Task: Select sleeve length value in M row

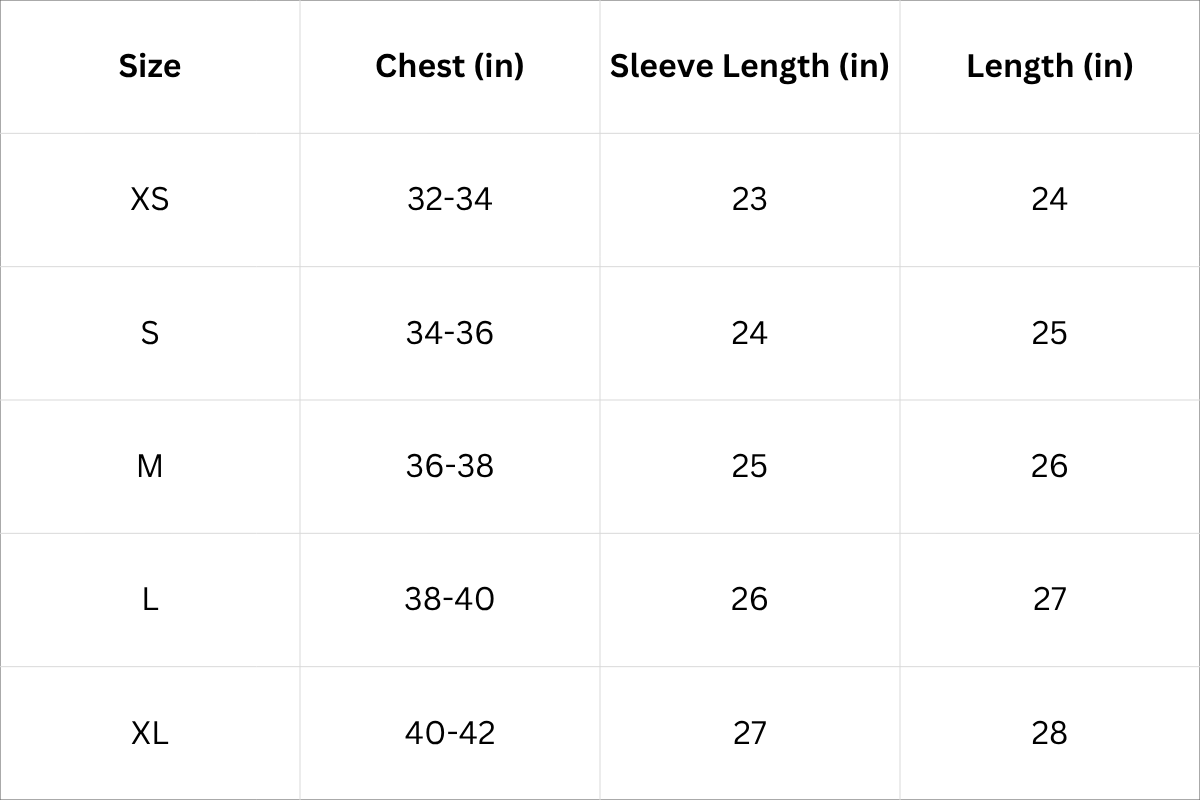Action: coord(749,466)
